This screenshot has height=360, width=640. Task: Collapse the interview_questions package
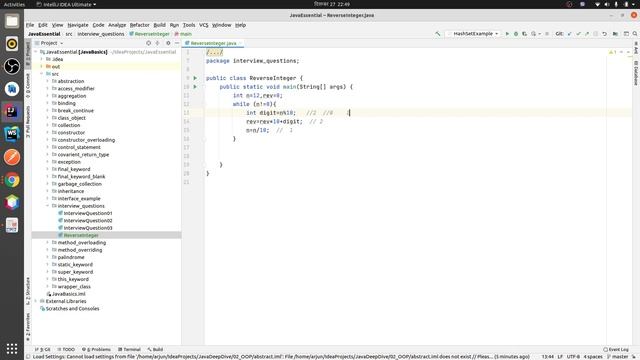[x=47, y=206]
